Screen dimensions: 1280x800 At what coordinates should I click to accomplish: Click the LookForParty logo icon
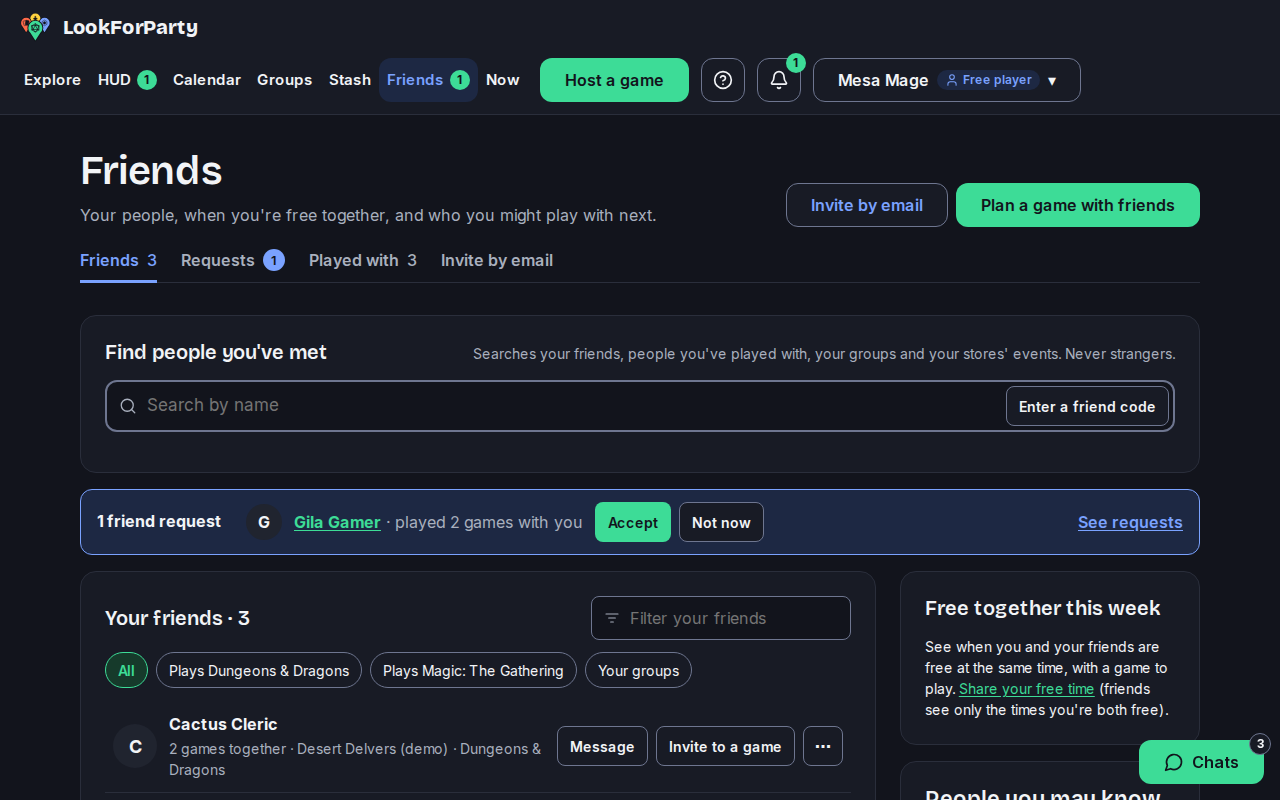point(35,27)
